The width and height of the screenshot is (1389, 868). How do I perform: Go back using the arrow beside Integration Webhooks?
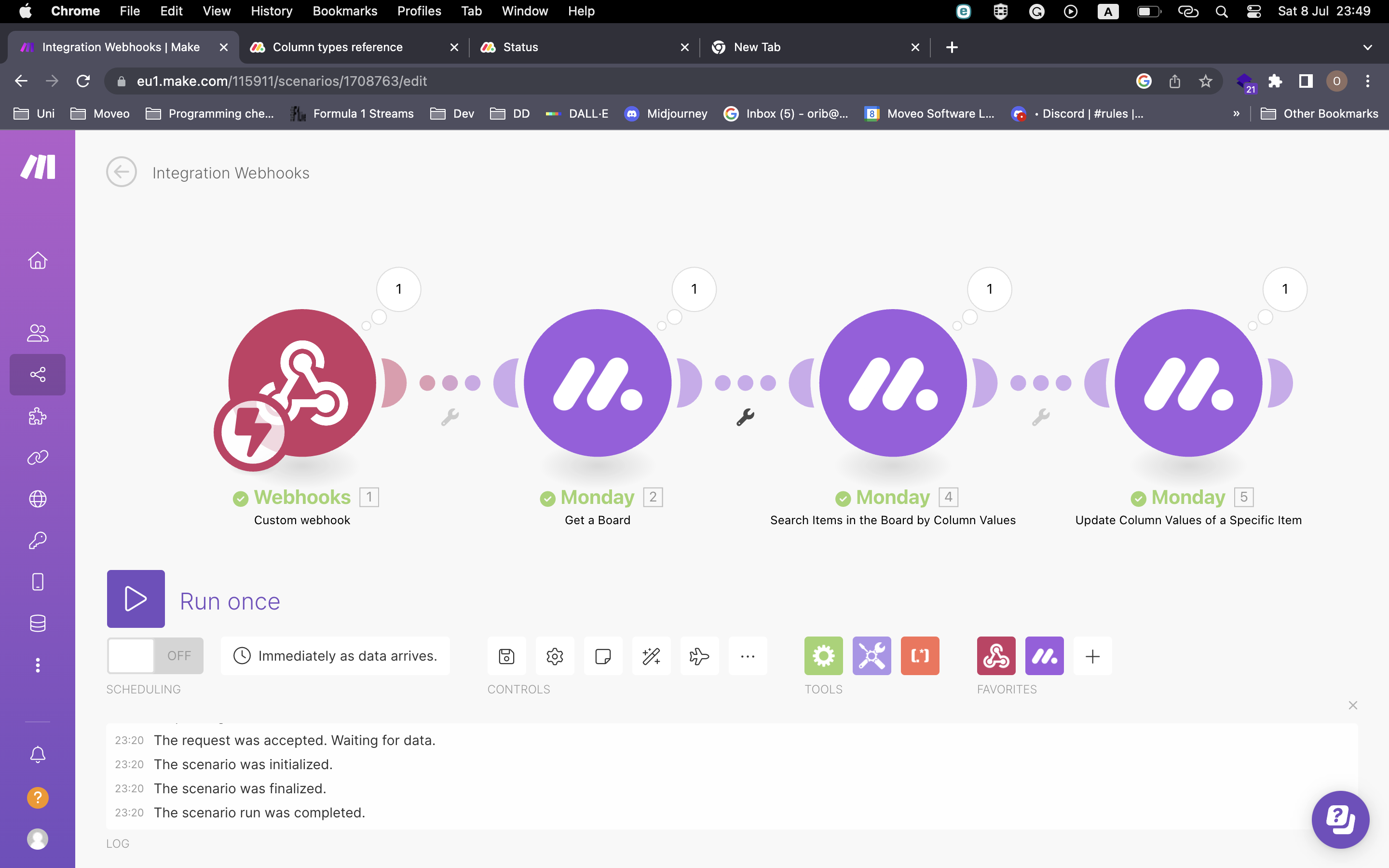121,172
